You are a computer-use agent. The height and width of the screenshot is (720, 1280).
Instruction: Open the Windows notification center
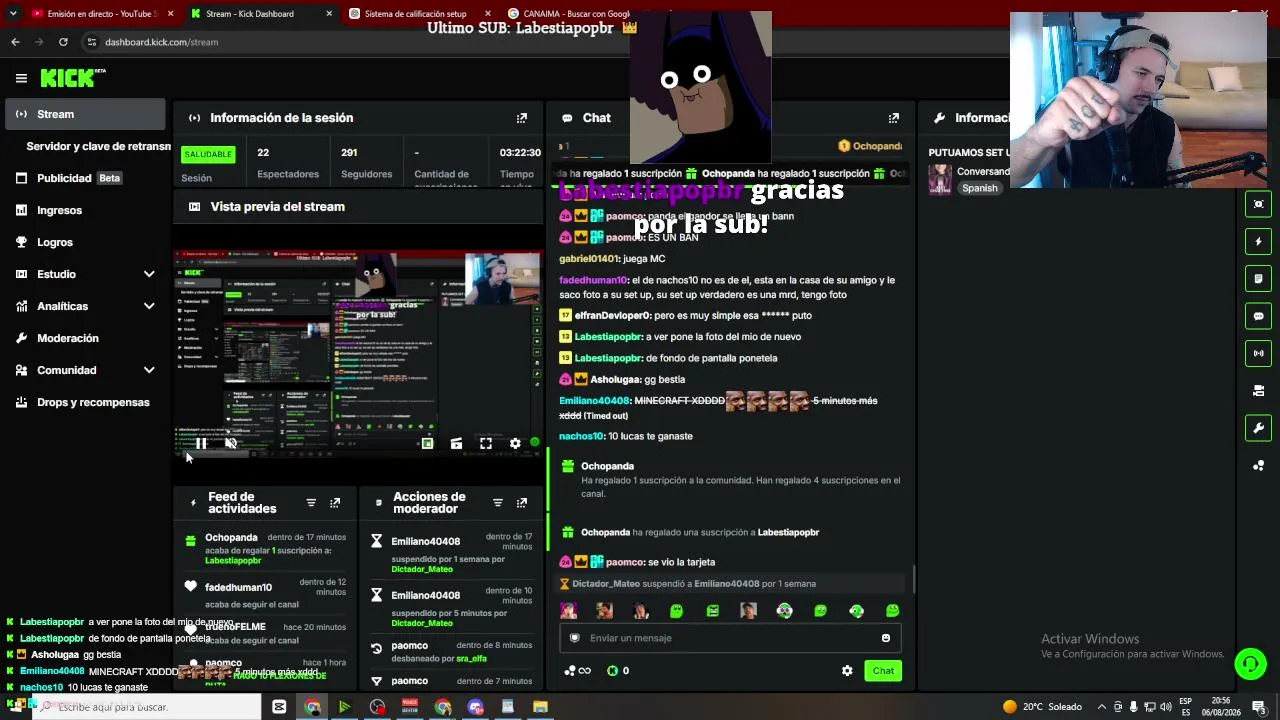pos(1259,707)
